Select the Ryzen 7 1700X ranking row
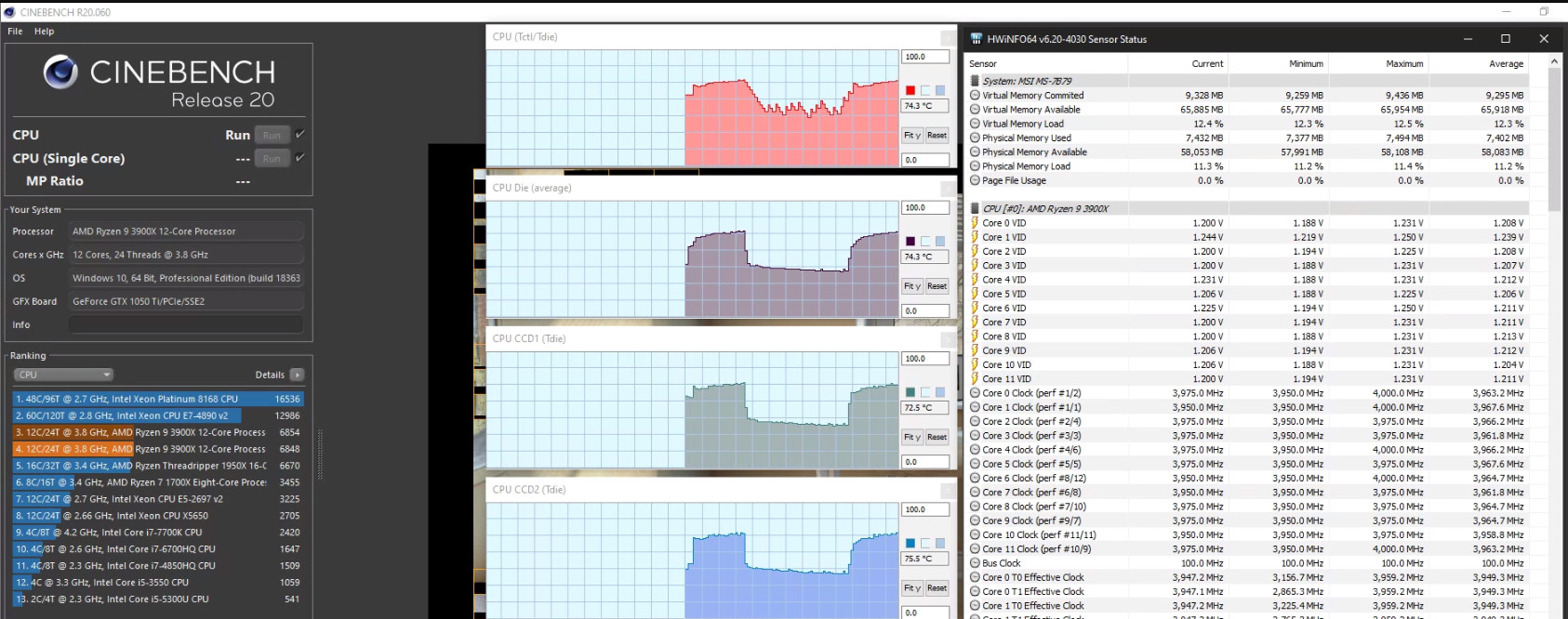This screenshot has width=1568, height=619. tap(158, 482)
